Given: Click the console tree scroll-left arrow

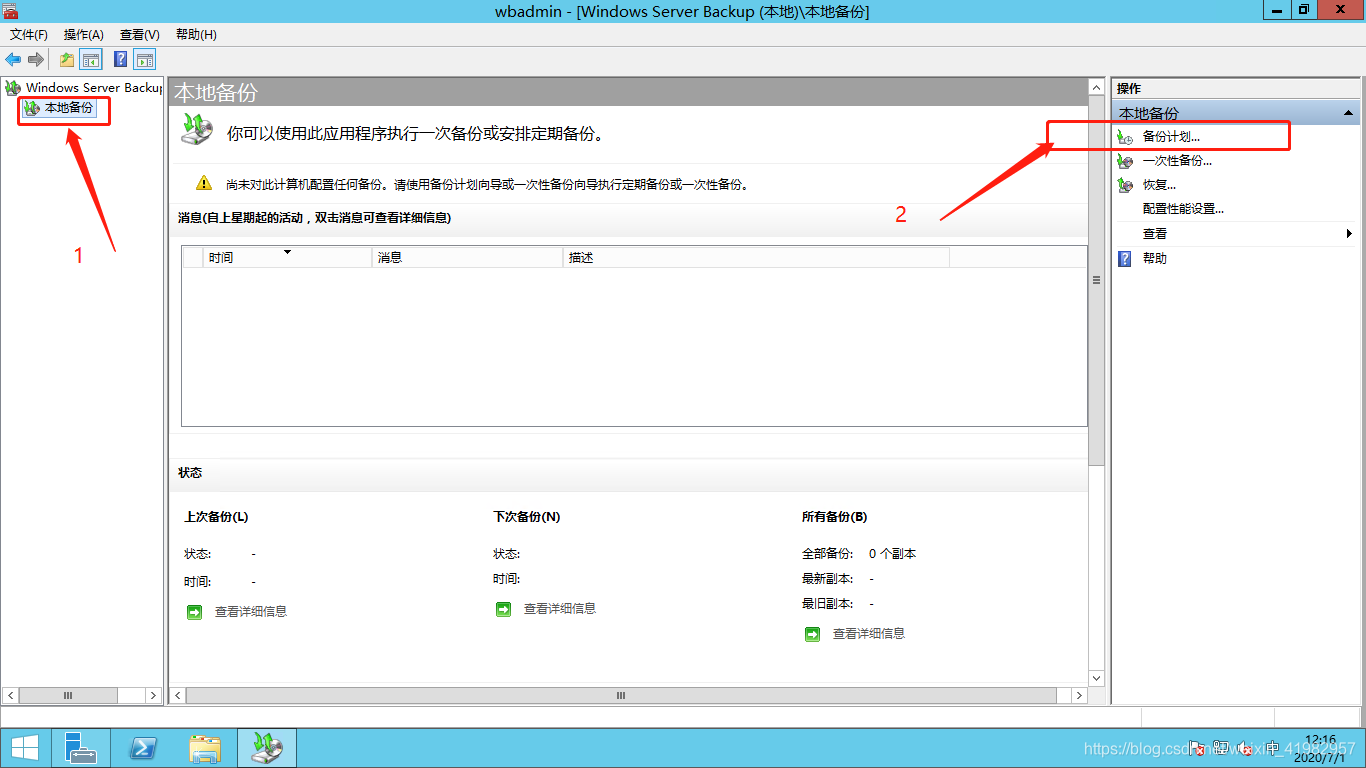Looking at the screenshot, I should pos(11,695).
